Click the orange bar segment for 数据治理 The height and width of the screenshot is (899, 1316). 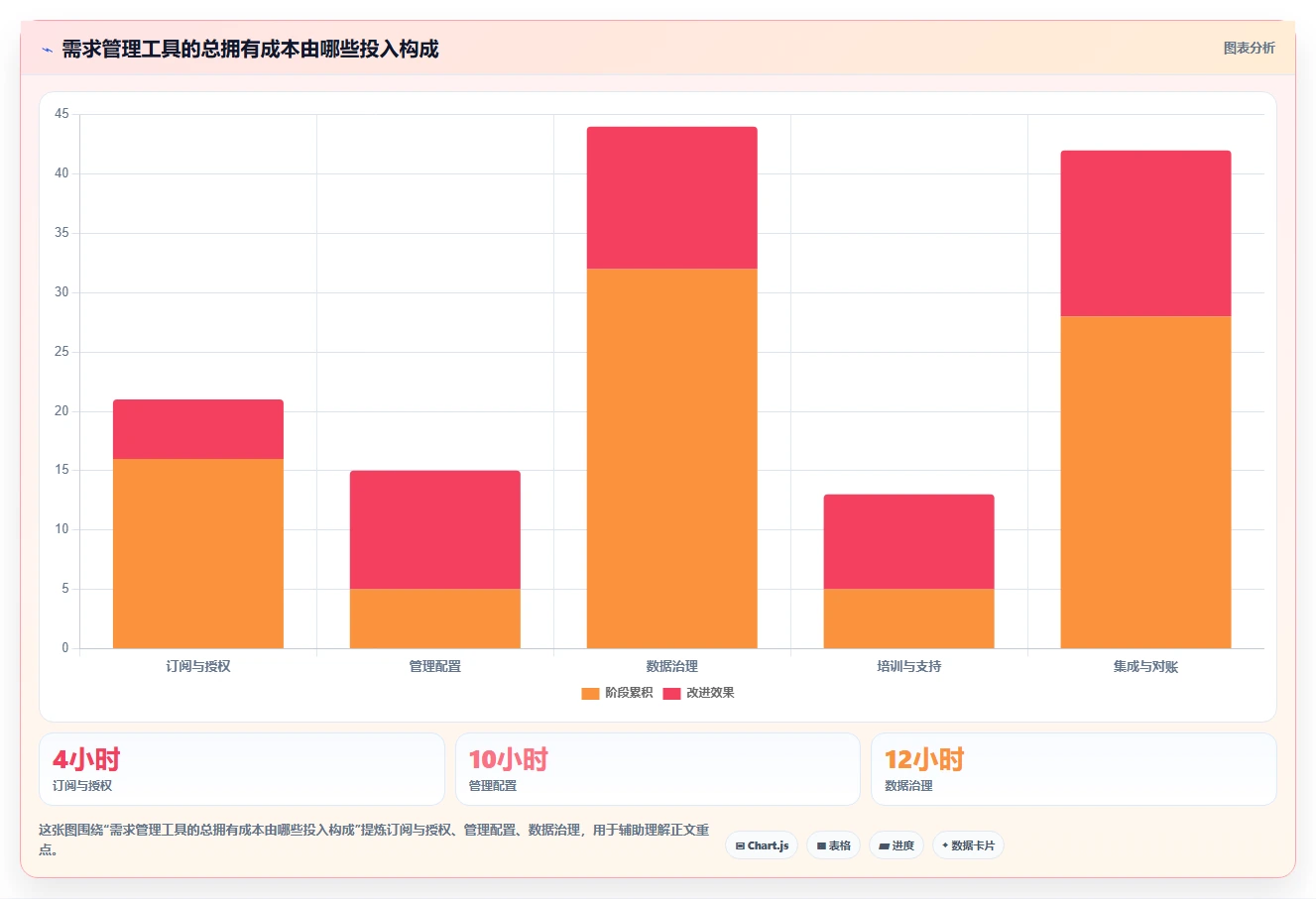pyautogui.click(x=672, y=458)
